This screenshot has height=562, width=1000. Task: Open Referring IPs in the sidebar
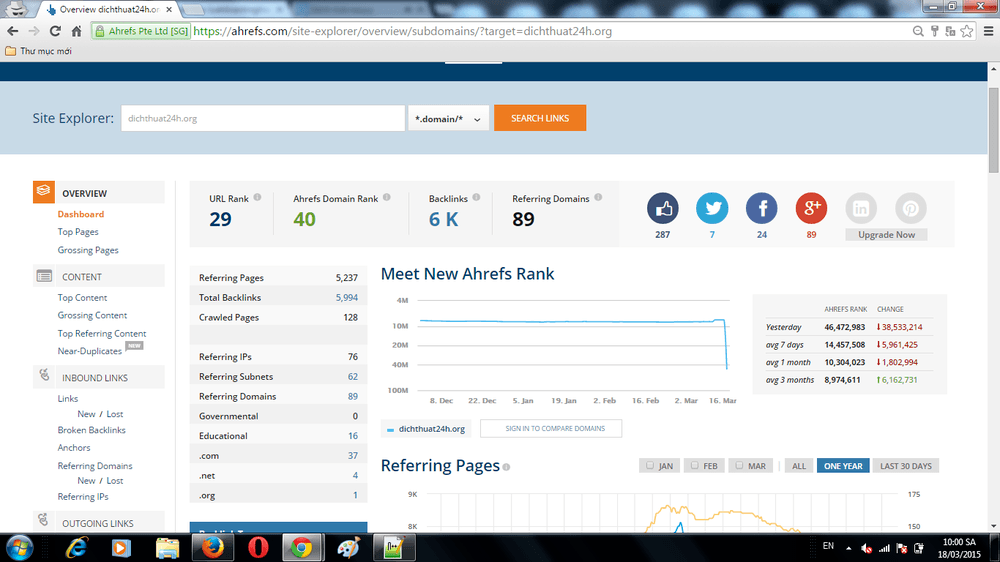tap(83, 497)
